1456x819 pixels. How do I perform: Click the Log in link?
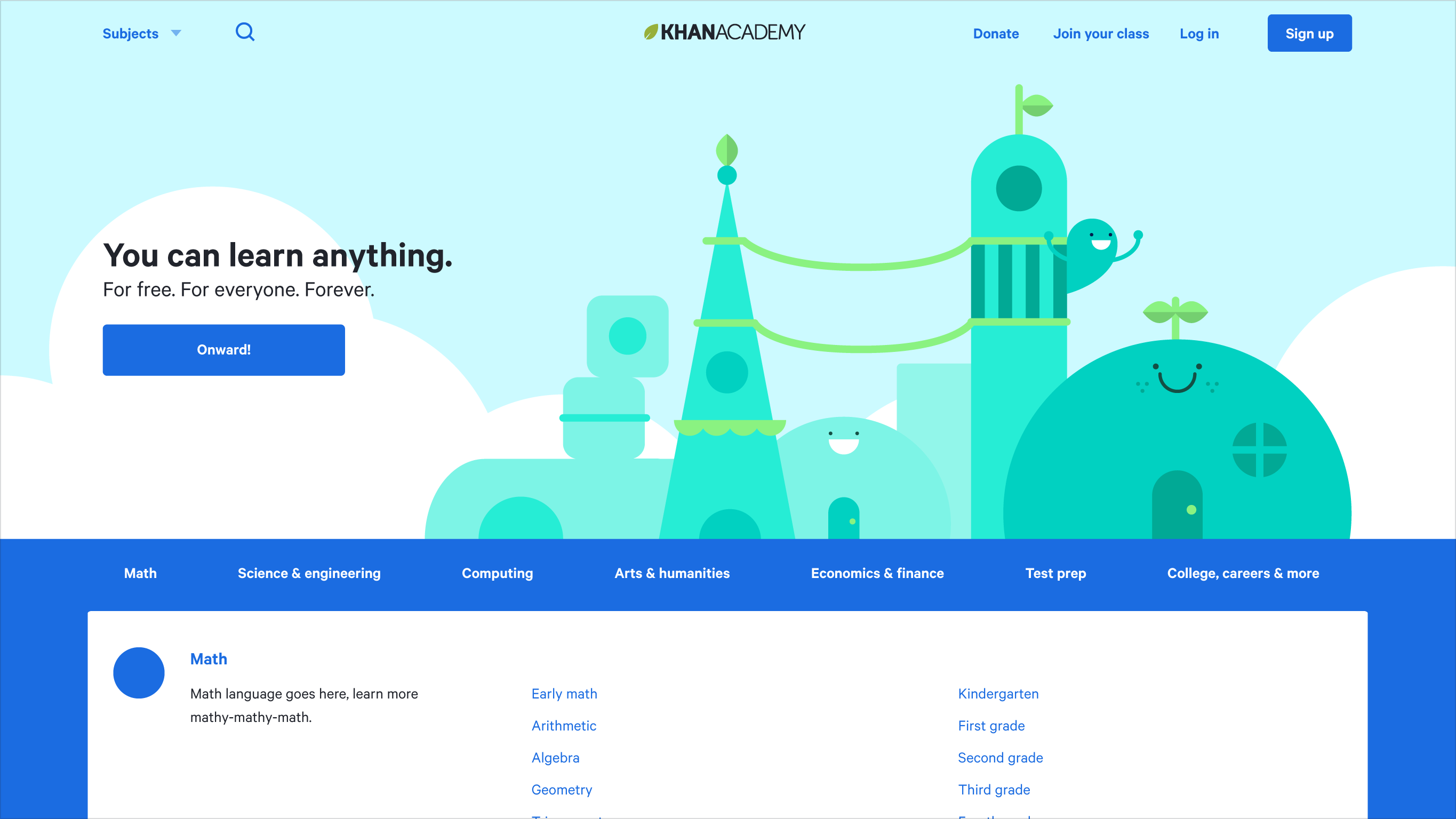coord(1199,34)
